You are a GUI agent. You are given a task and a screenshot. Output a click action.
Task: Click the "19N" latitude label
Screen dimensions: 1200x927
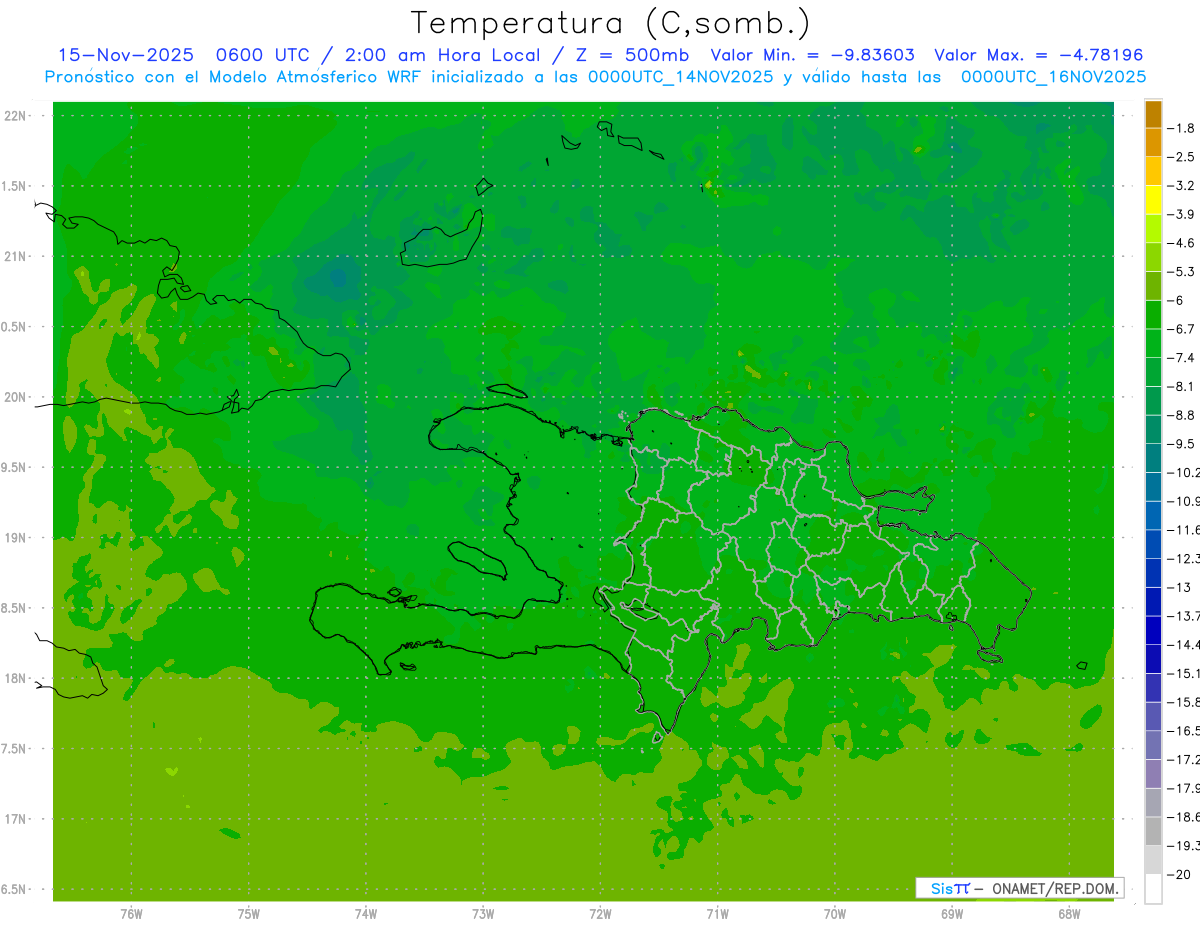tap(16, 538)
